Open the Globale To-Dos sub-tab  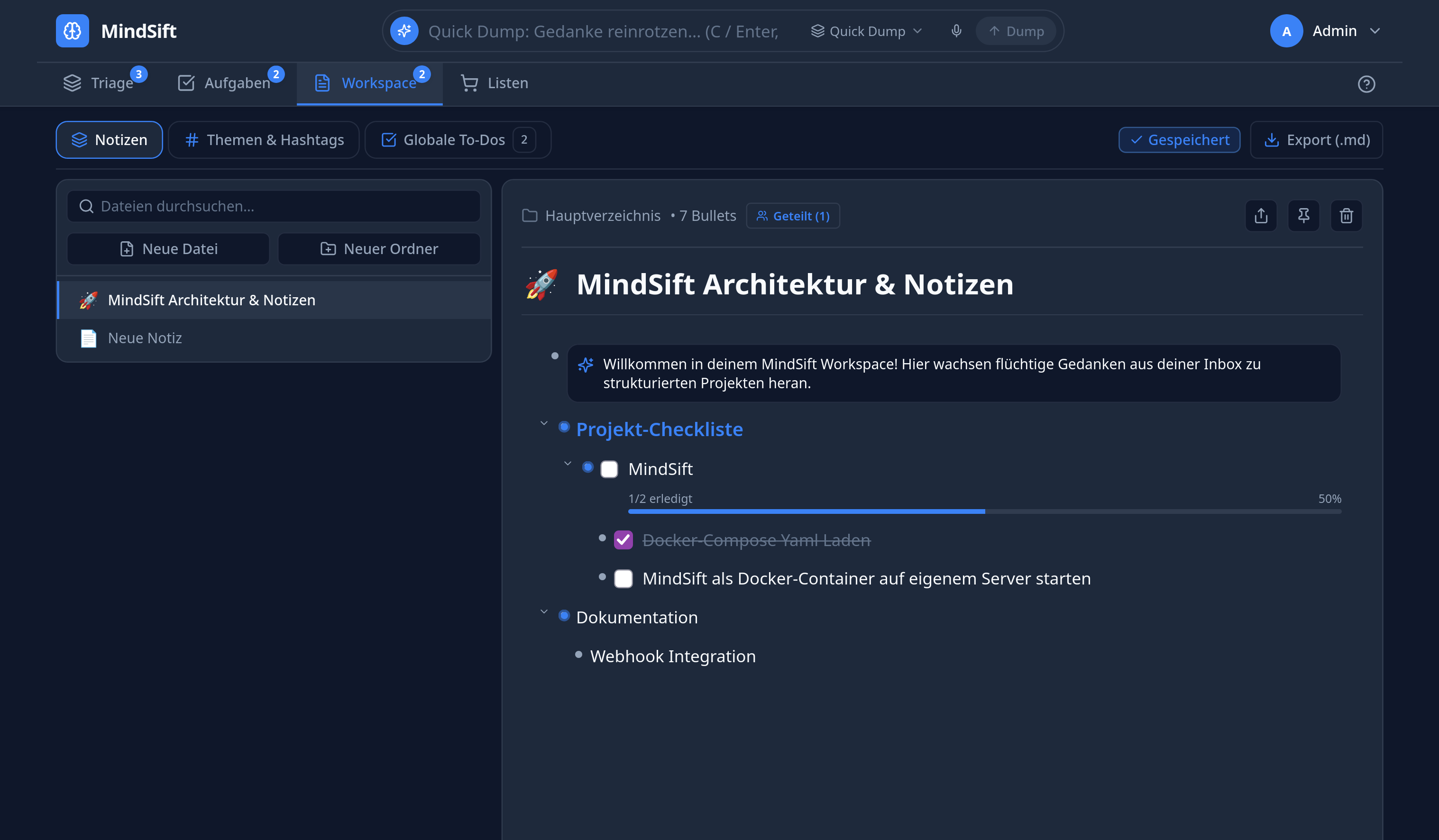[458, 140]
